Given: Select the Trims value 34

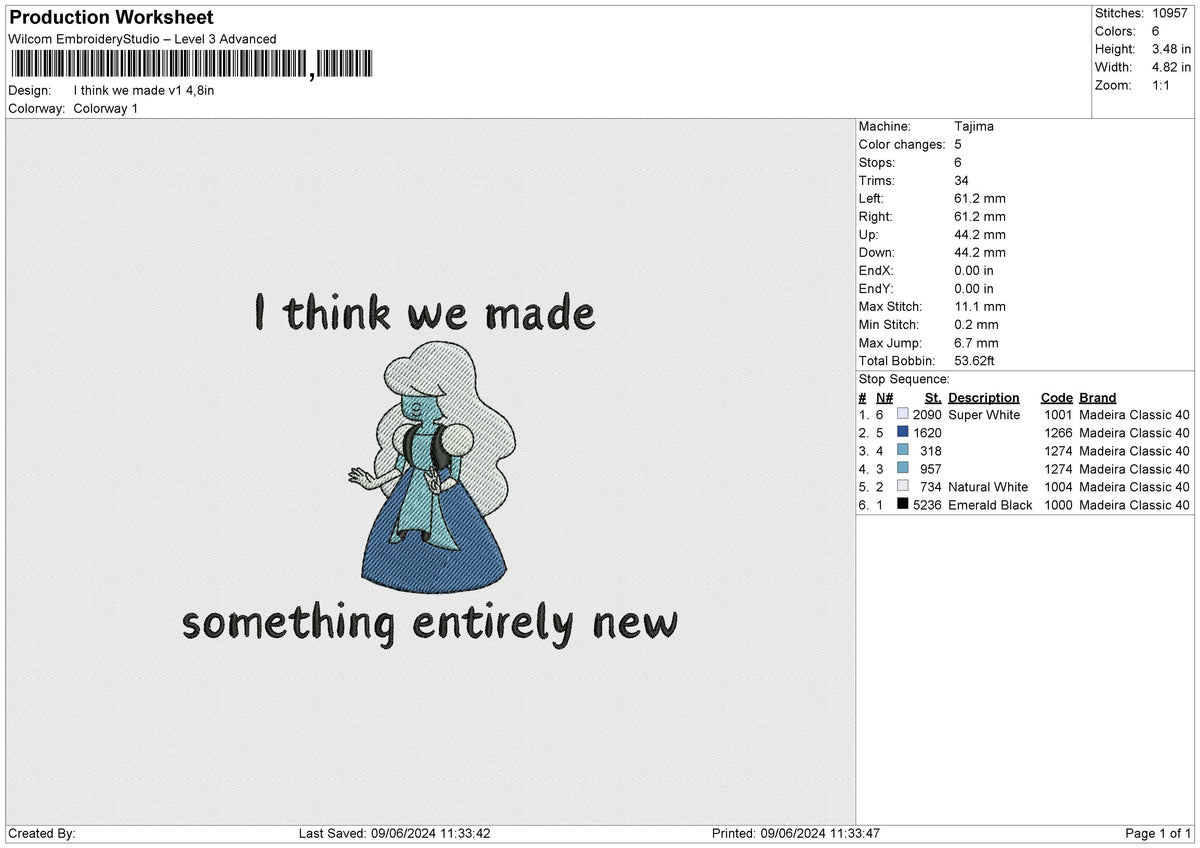Looking at the screenshot, I should pyautogui.click(x=962, y=181).
